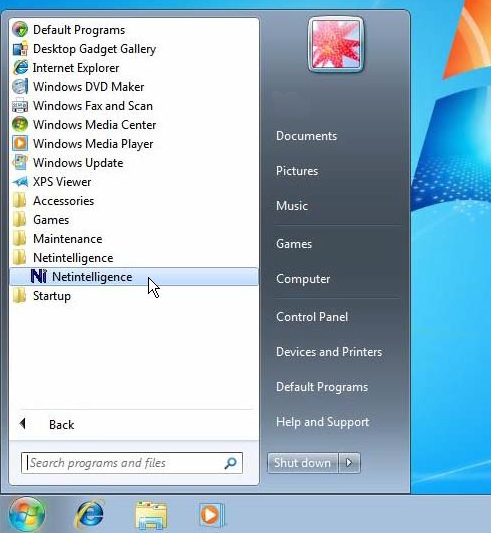Launch the Windows Media Center green icon
Image resolution: width=491 pixels, height=533 pixels.
pyautogui.click(x=20, y=124)
